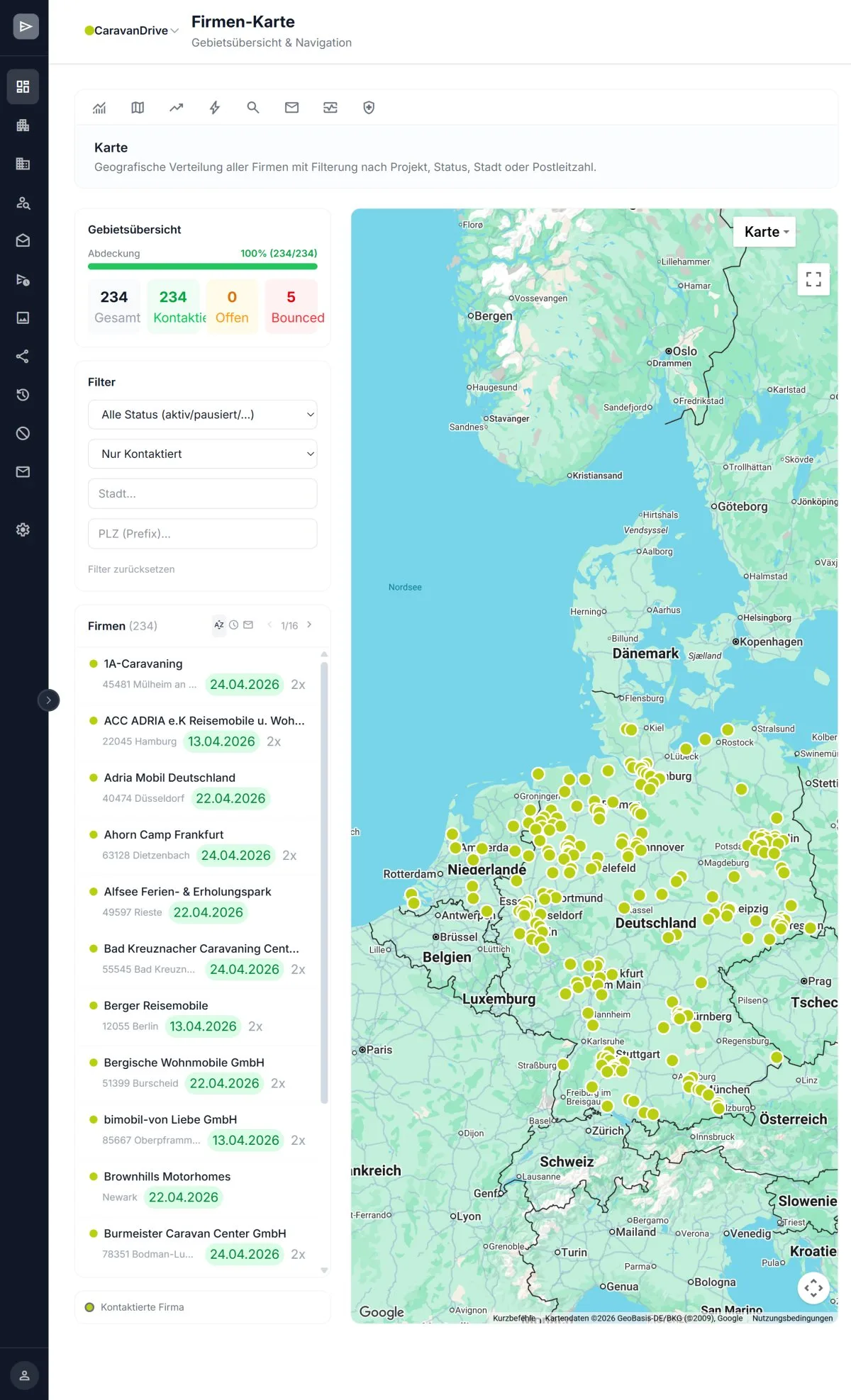
Task: Open the Burmeister Caravan Center GmbH entry
Action: [x=198, y=1244]
